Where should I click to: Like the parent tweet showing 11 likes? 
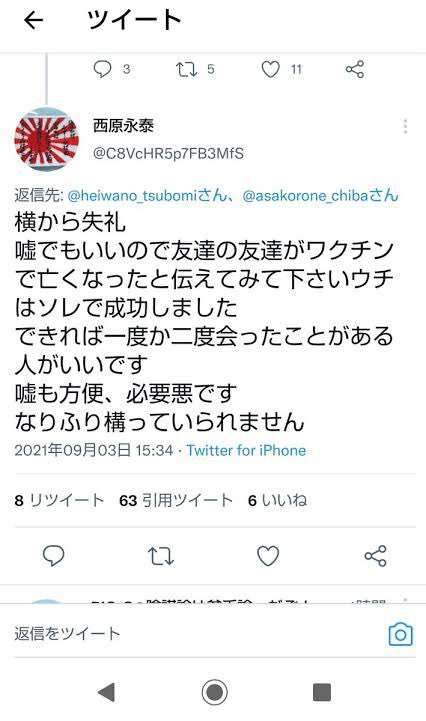[271, 69]
